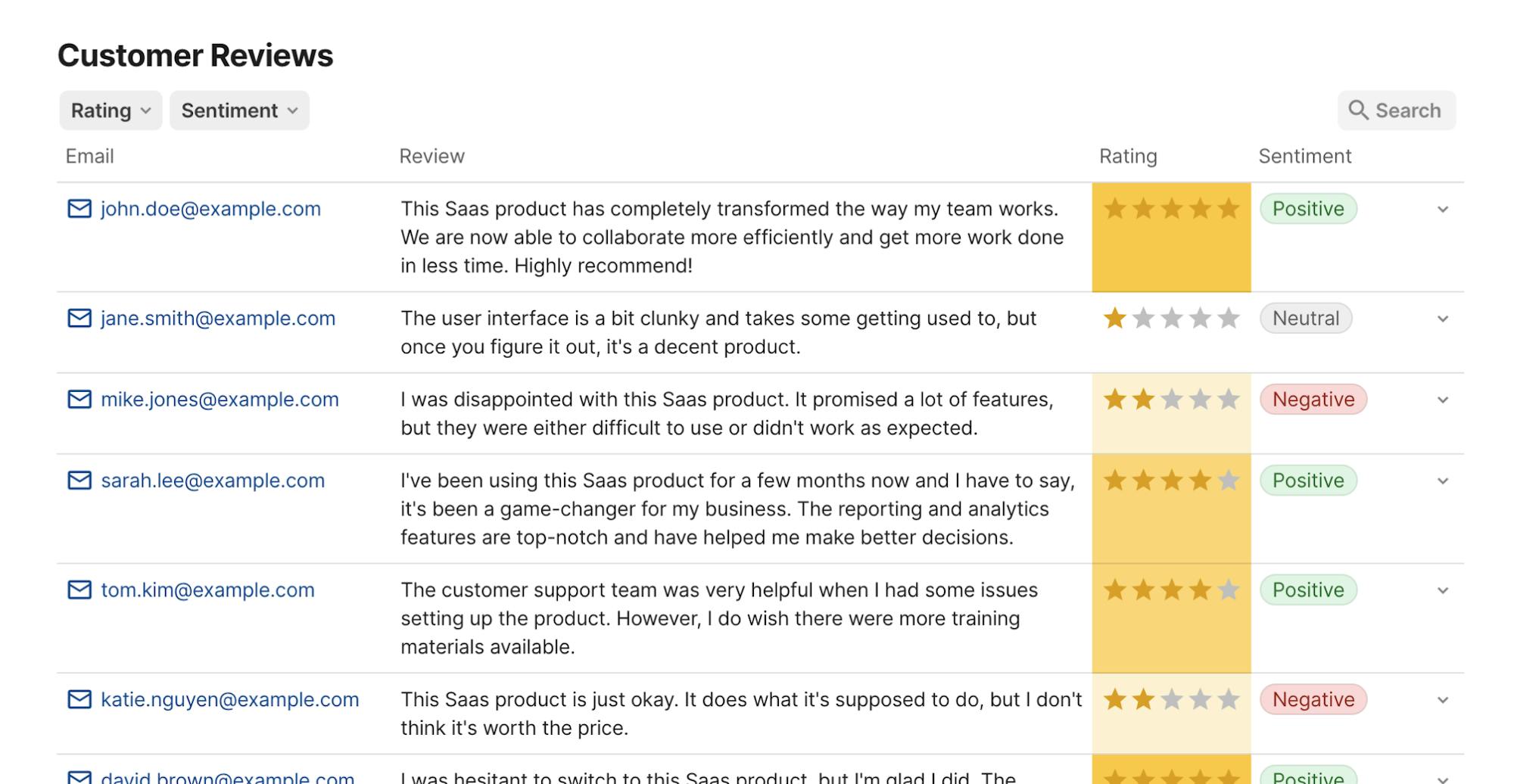Click the mail icon beside sarah.lee@example.com
This screenshot has width=1514, height=784.
click(79, 481)
